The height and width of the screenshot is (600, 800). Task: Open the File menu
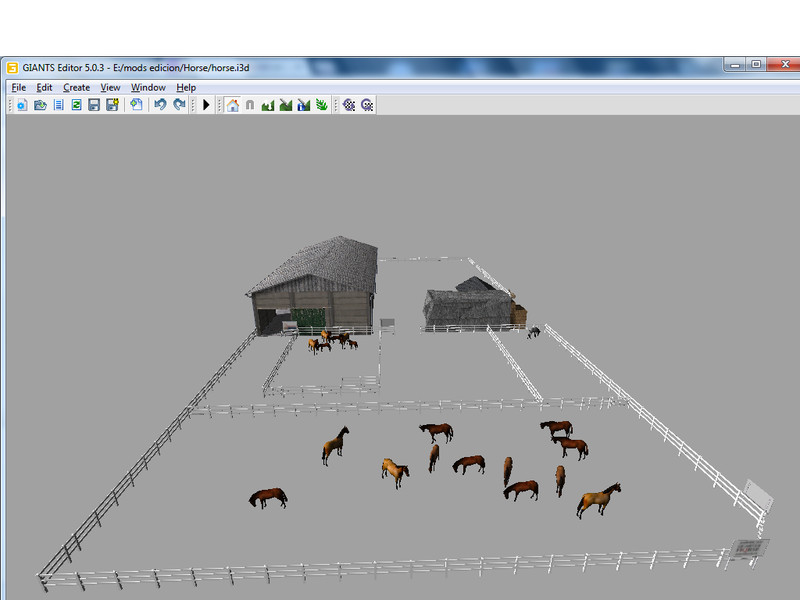point(19,87)
